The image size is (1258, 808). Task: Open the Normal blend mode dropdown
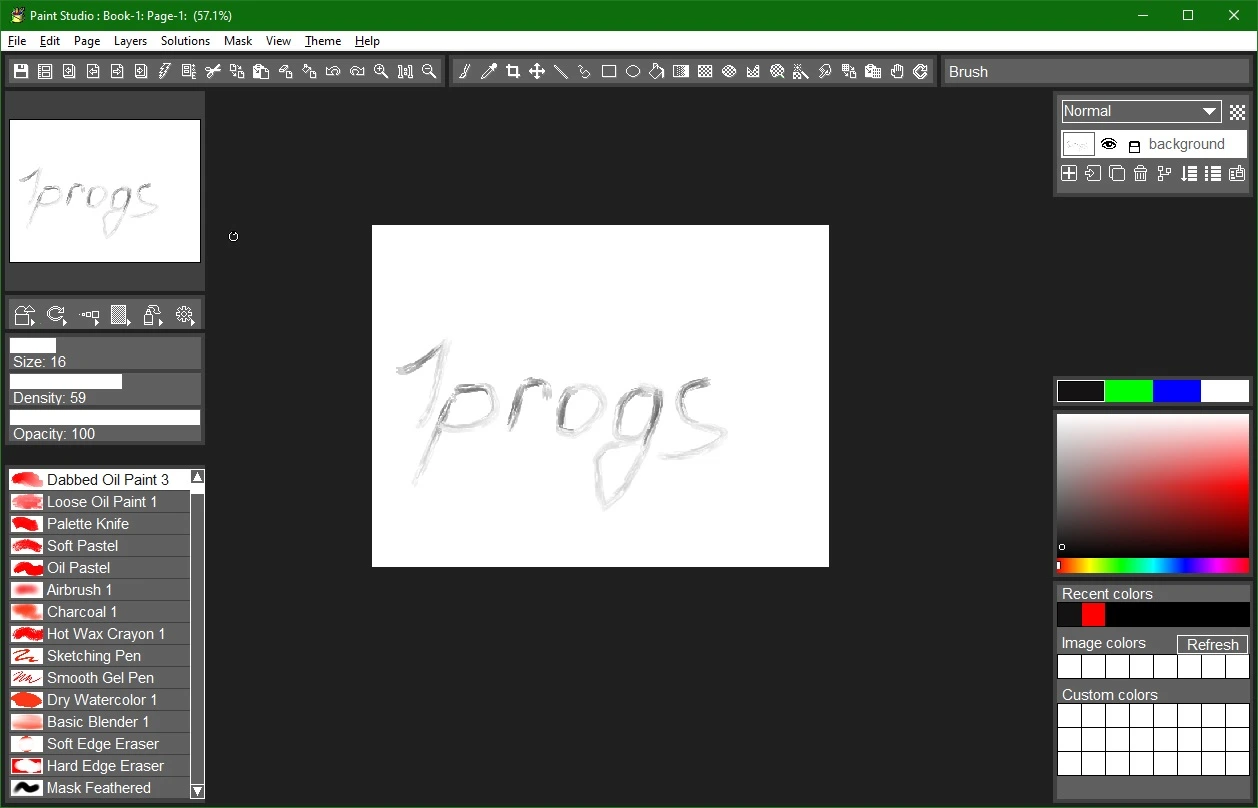(1141, 111)
